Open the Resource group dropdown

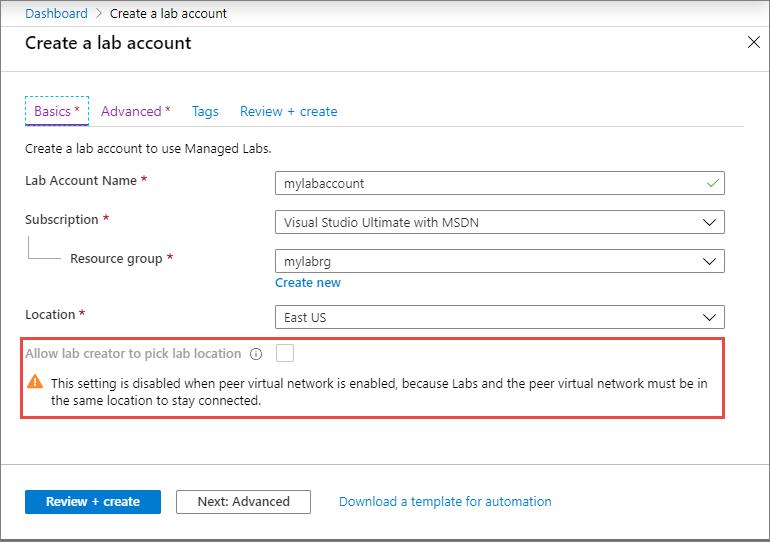(499, 261)
